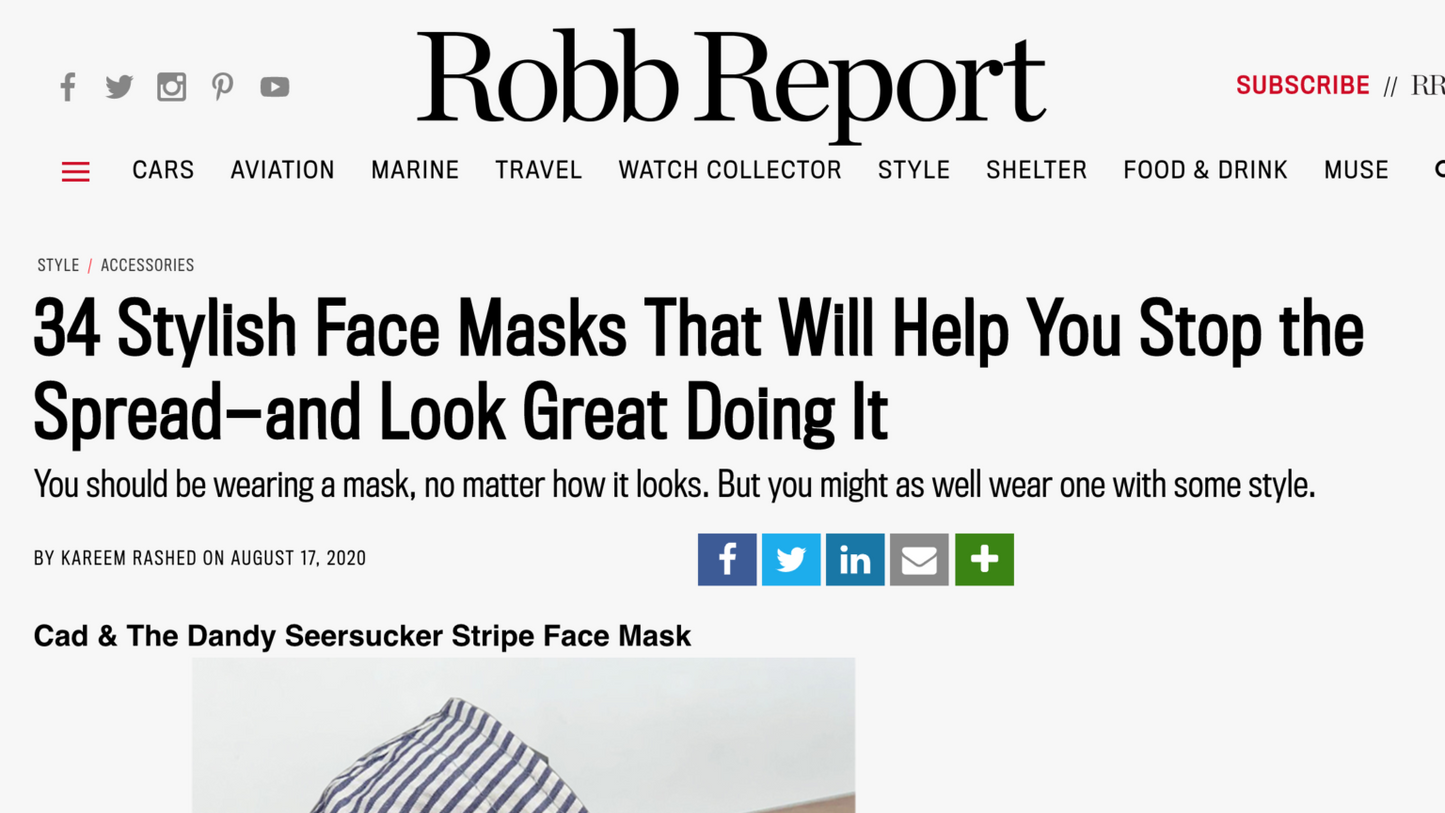This screenshot has width=1445, height=813.
Task: Click the Style breadcrumb link
Action: pyautogui.click(x=58, y=265)
